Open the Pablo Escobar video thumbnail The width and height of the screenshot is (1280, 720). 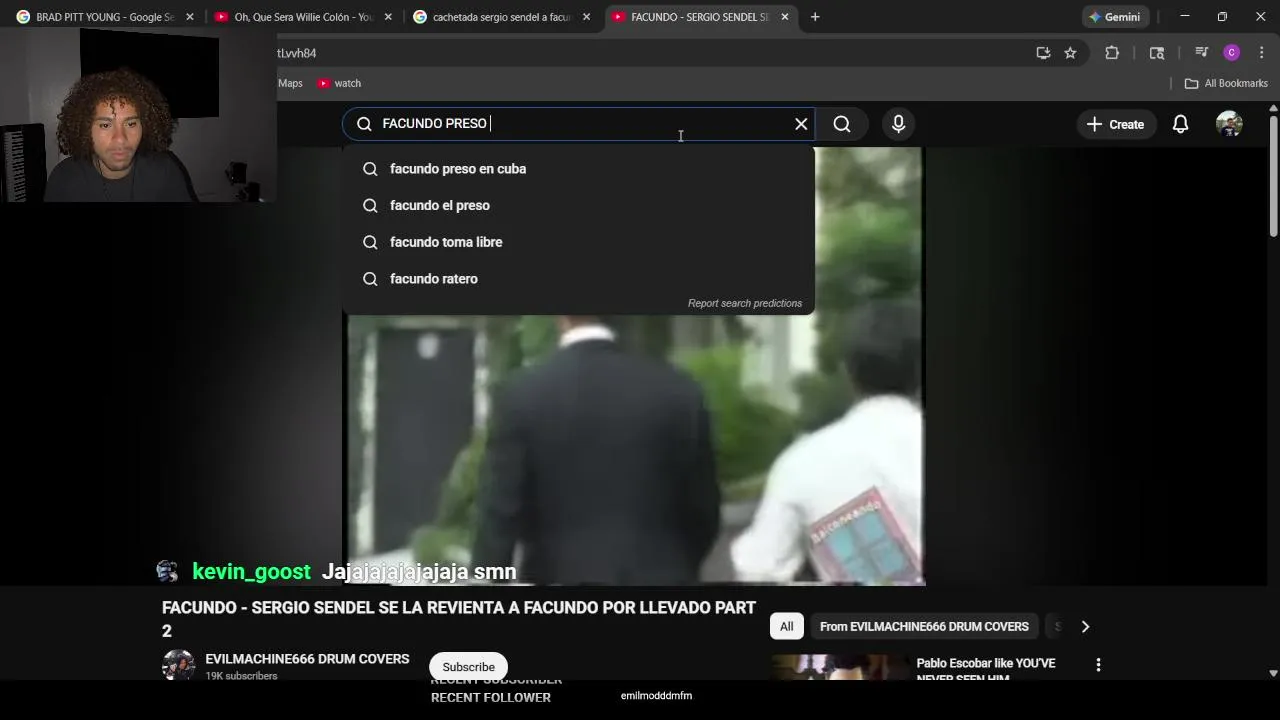point(839,668)
